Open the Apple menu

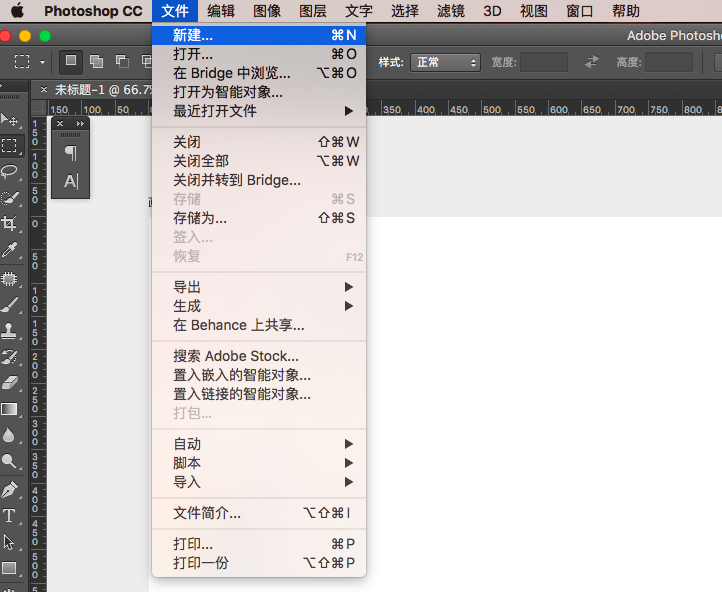[x=17, y=11]
